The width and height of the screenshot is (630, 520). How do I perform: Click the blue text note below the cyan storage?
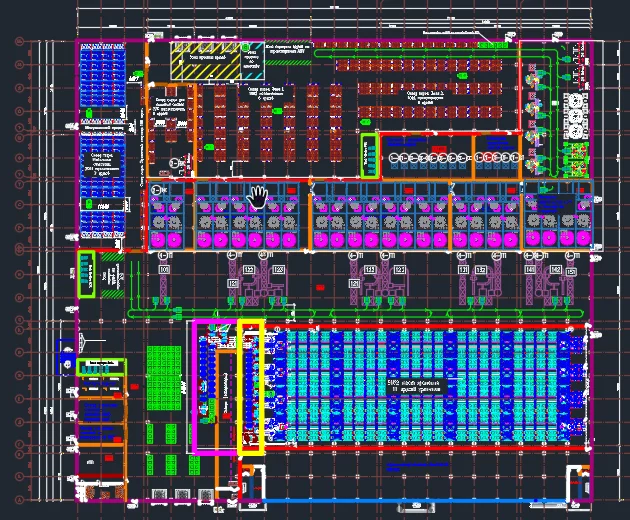pos(418,466)
